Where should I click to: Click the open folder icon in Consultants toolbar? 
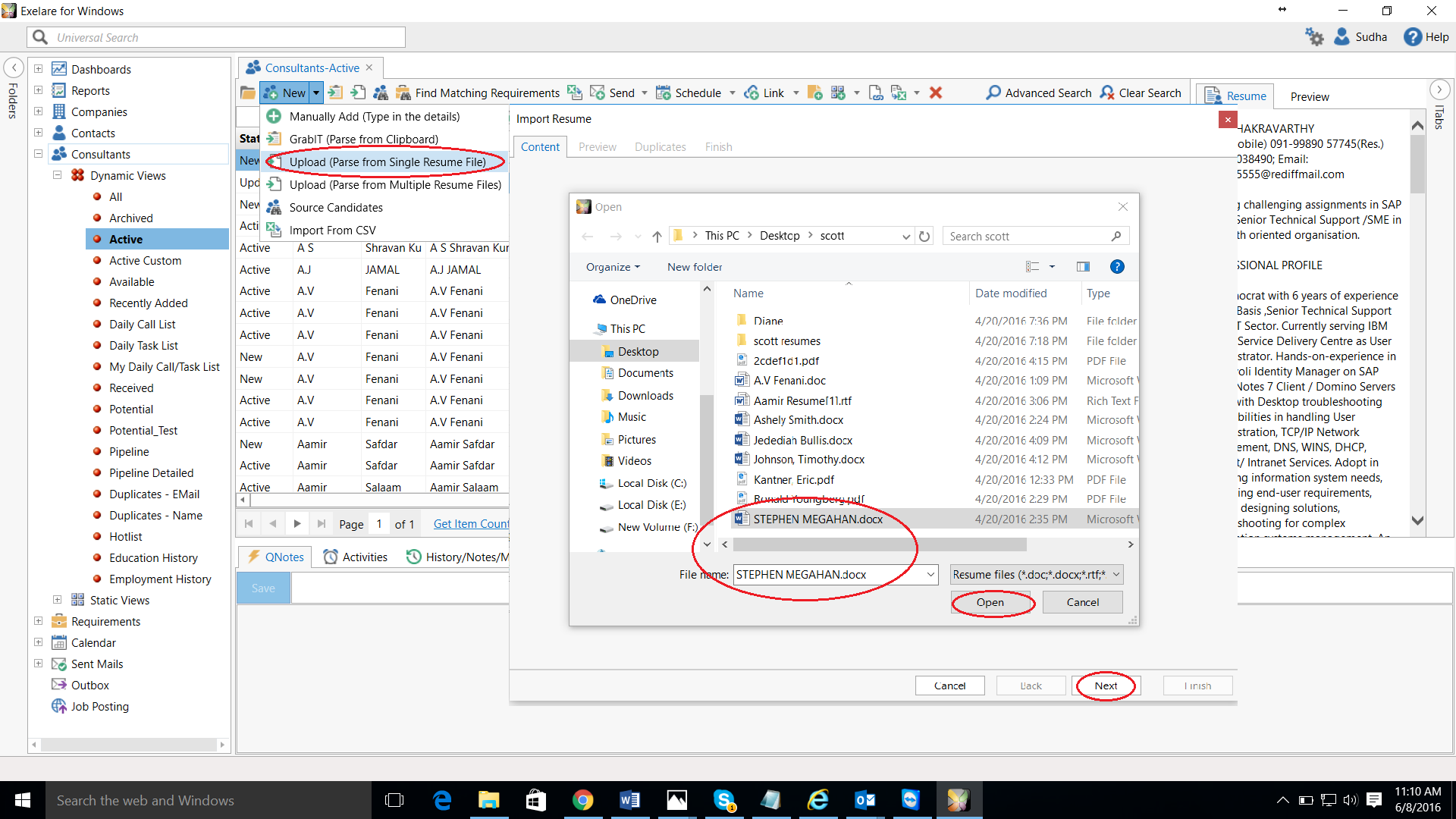pos(247,93)
